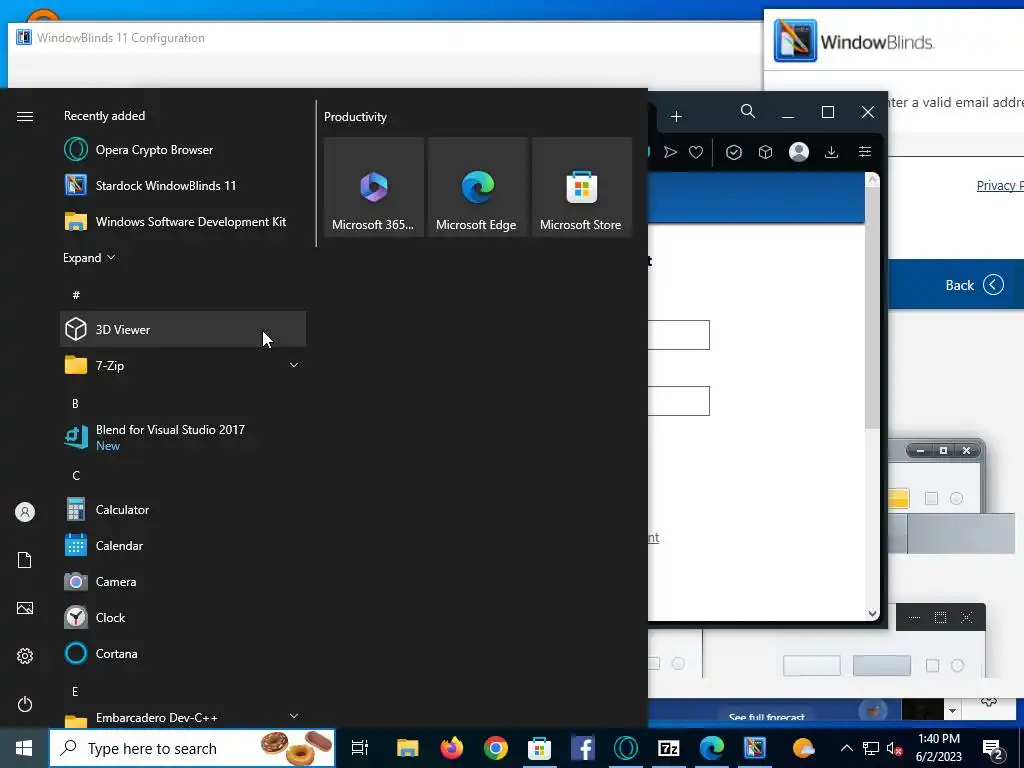The image size is (1024, 768).
Task: Expand Start menu hamburger navigation
Action: pyautogui.click(x=25, y=116)
